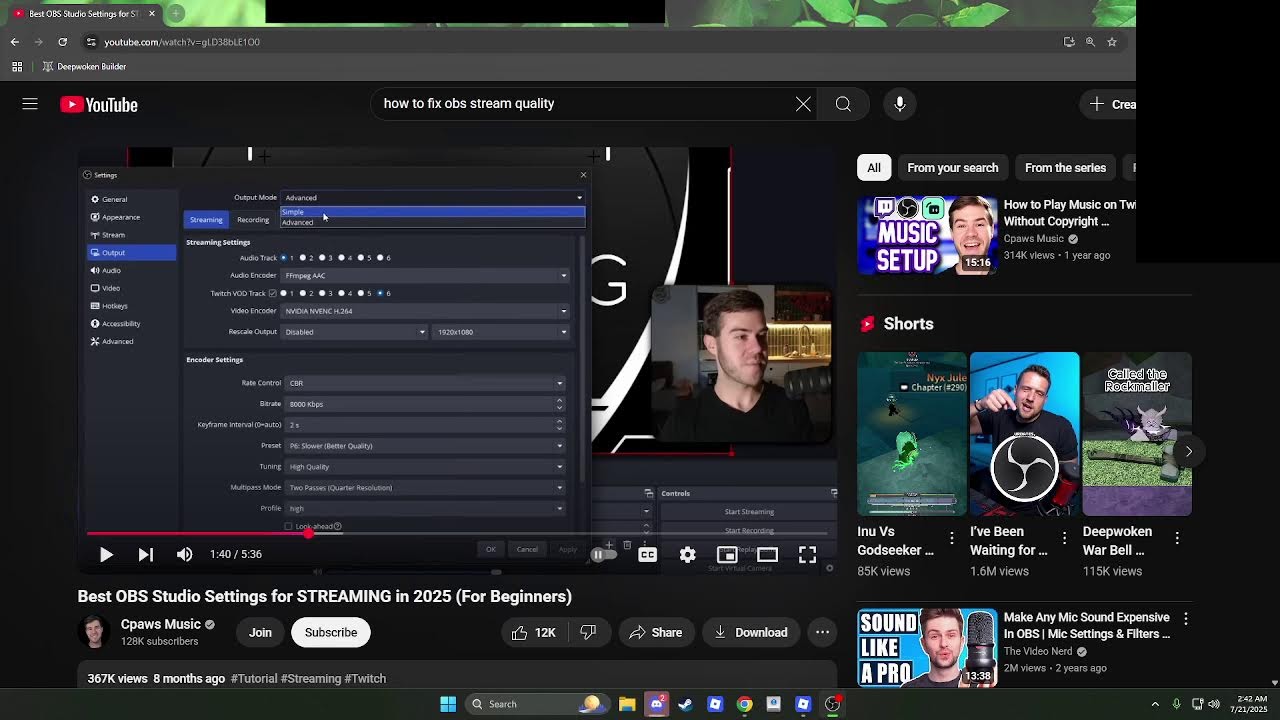Toggle closed captions CC button
This screenshot has width=1280, height=720.
click(648, 554)
